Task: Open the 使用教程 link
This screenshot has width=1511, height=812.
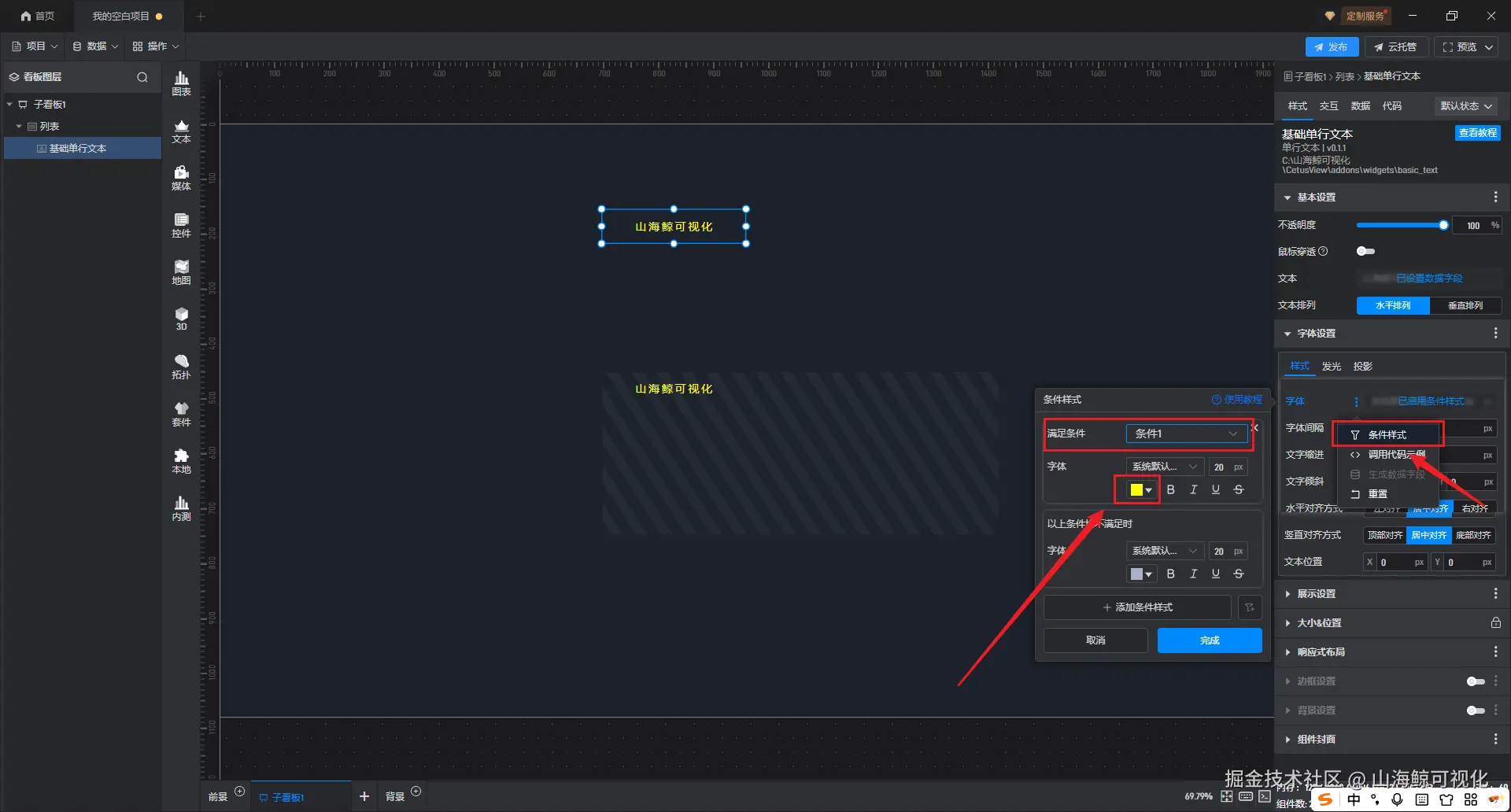Action: [x=1236, y=400]
